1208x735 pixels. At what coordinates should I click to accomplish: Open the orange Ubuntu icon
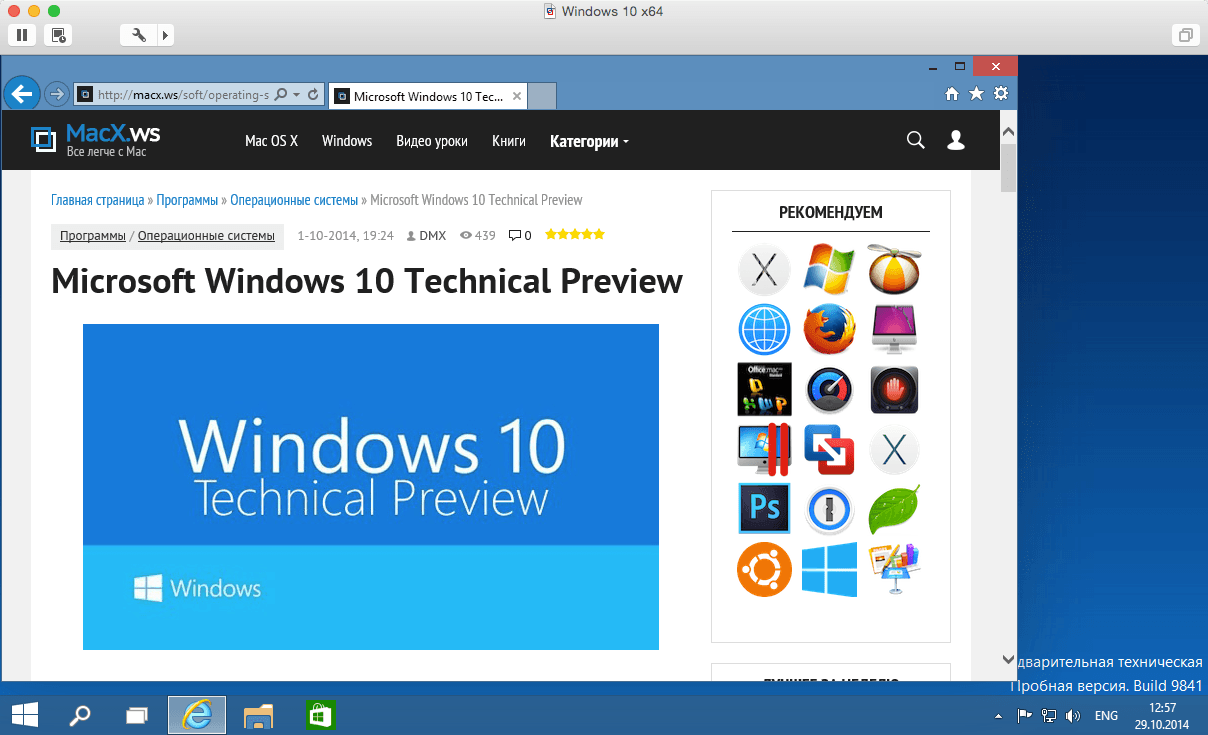coord(764,570)
